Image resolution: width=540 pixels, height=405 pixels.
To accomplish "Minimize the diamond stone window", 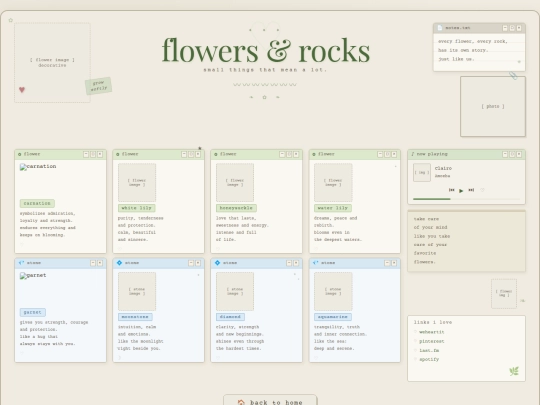I will click(289, 263).
